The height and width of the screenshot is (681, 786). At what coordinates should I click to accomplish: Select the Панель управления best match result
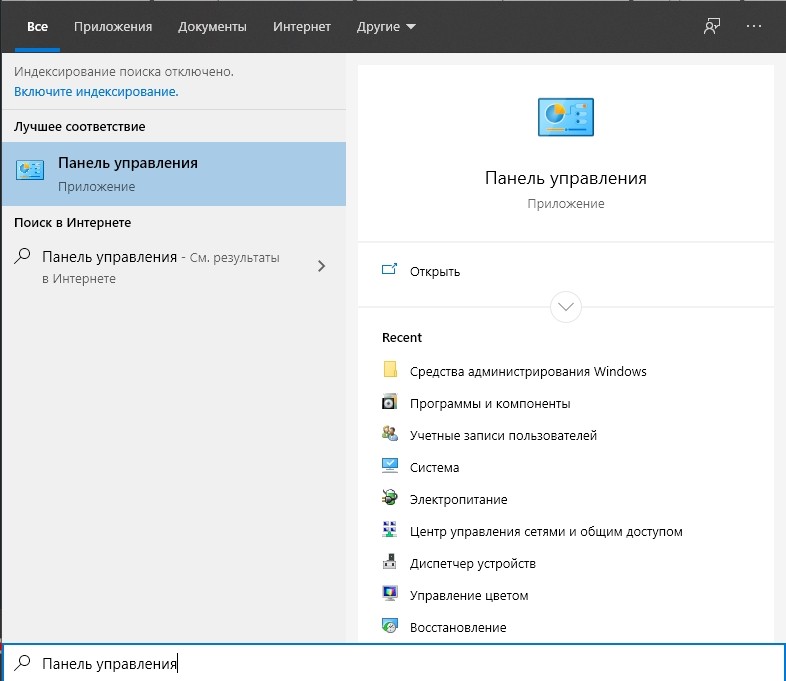point(174,174)
